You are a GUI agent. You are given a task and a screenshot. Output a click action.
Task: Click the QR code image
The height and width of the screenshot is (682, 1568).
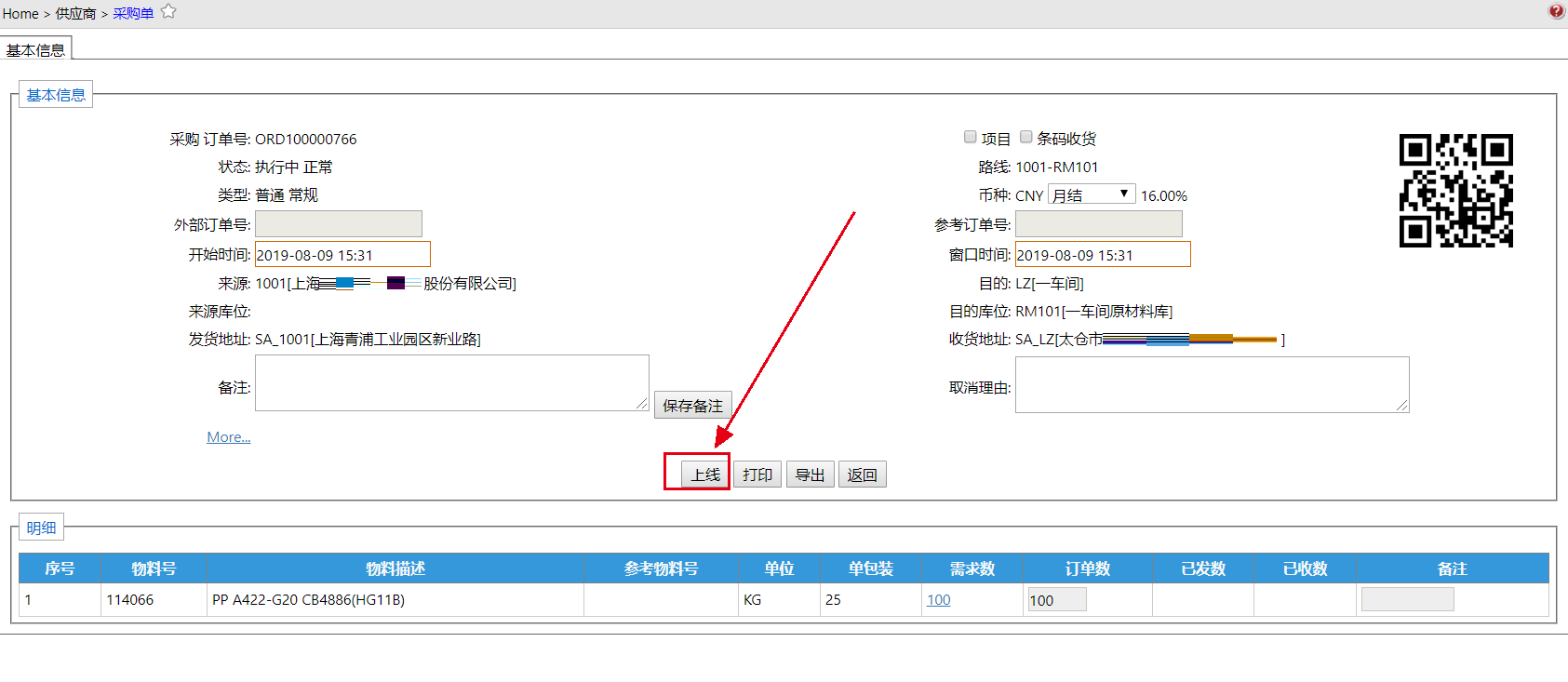[1456, 191]
